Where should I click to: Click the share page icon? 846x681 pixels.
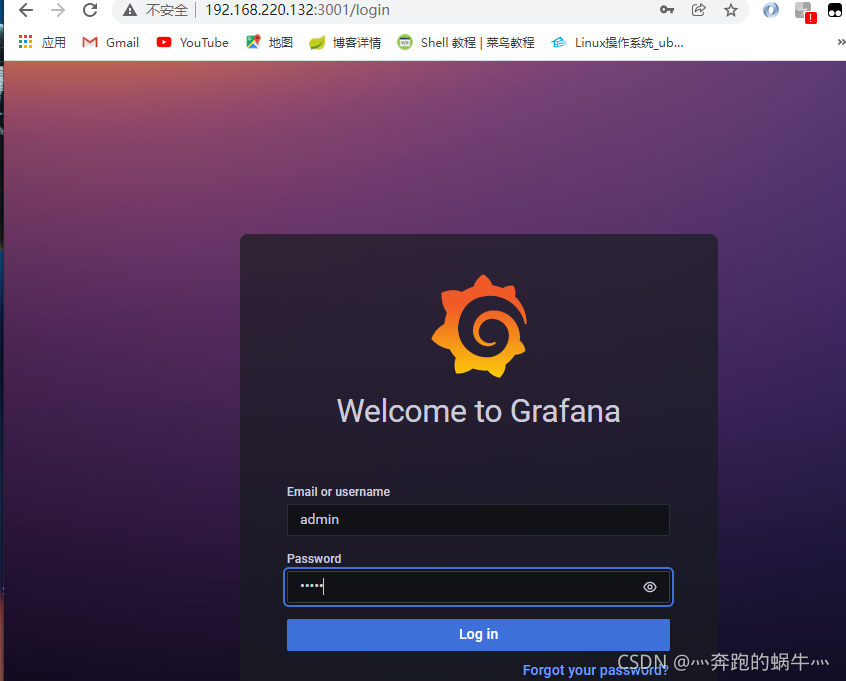(699, 11)
